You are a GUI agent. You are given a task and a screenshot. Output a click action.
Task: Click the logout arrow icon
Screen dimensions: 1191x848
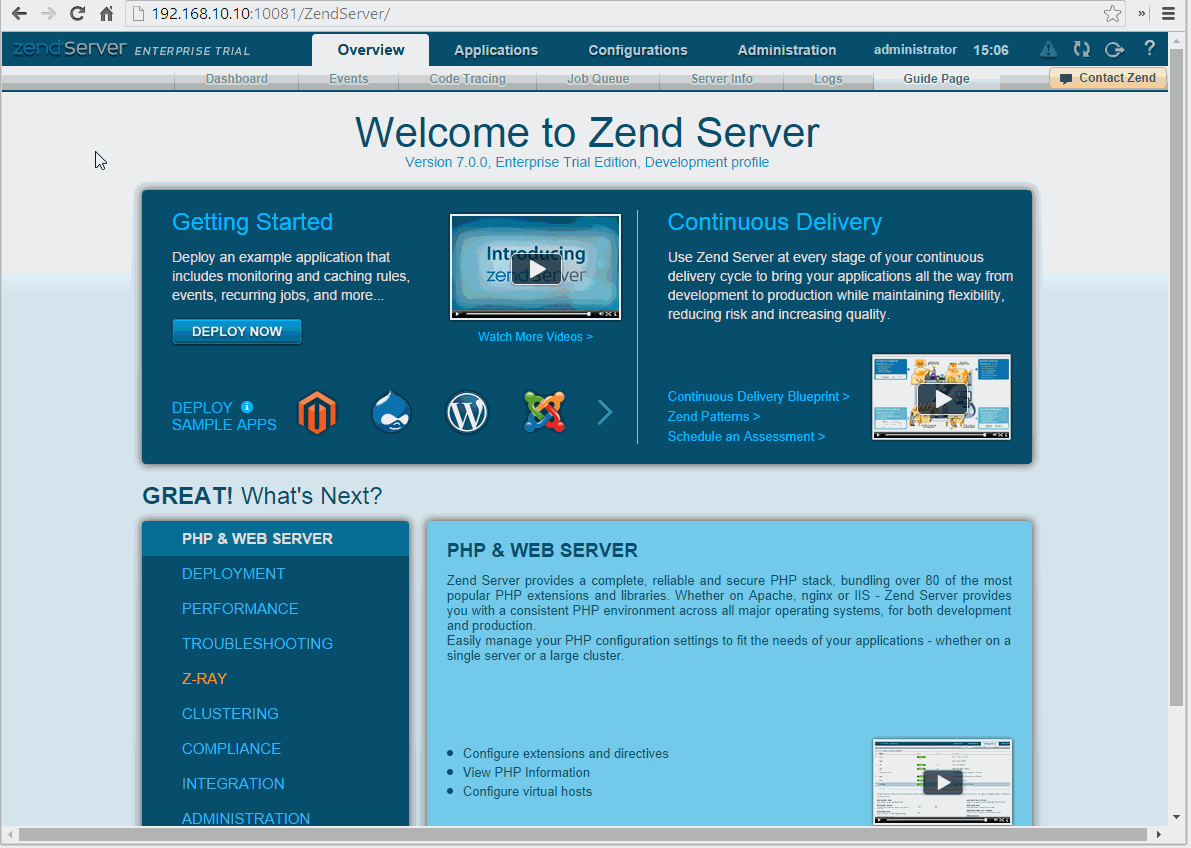point(1114,49)
